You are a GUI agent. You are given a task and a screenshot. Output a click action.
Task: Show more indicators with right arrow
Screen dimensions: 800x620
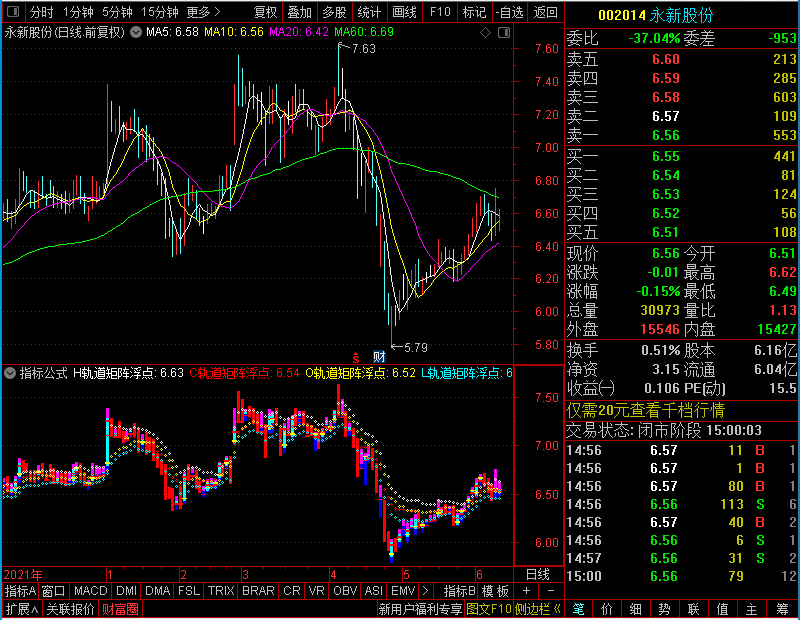point(425,591)
